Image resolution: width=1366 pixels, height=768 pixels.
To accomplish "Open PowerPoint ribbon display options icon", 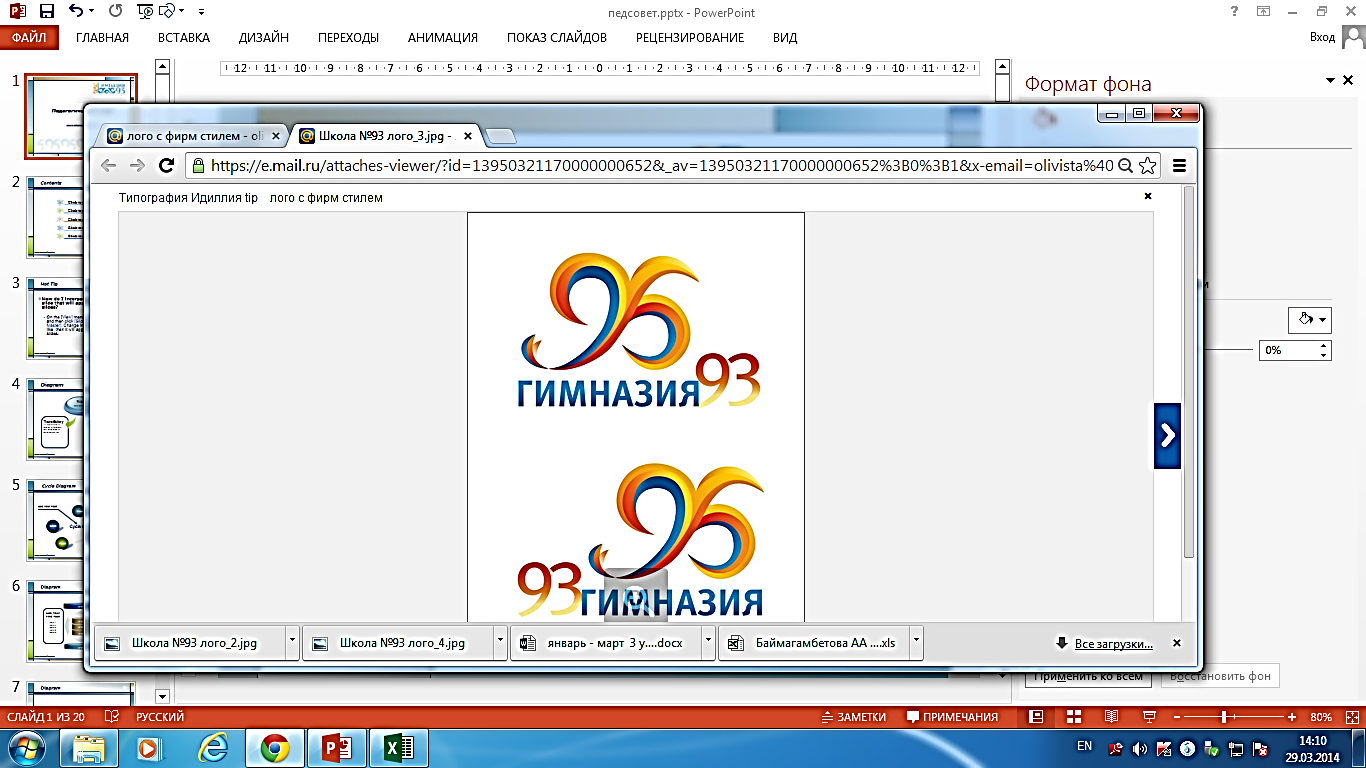I will point(1263,12).
